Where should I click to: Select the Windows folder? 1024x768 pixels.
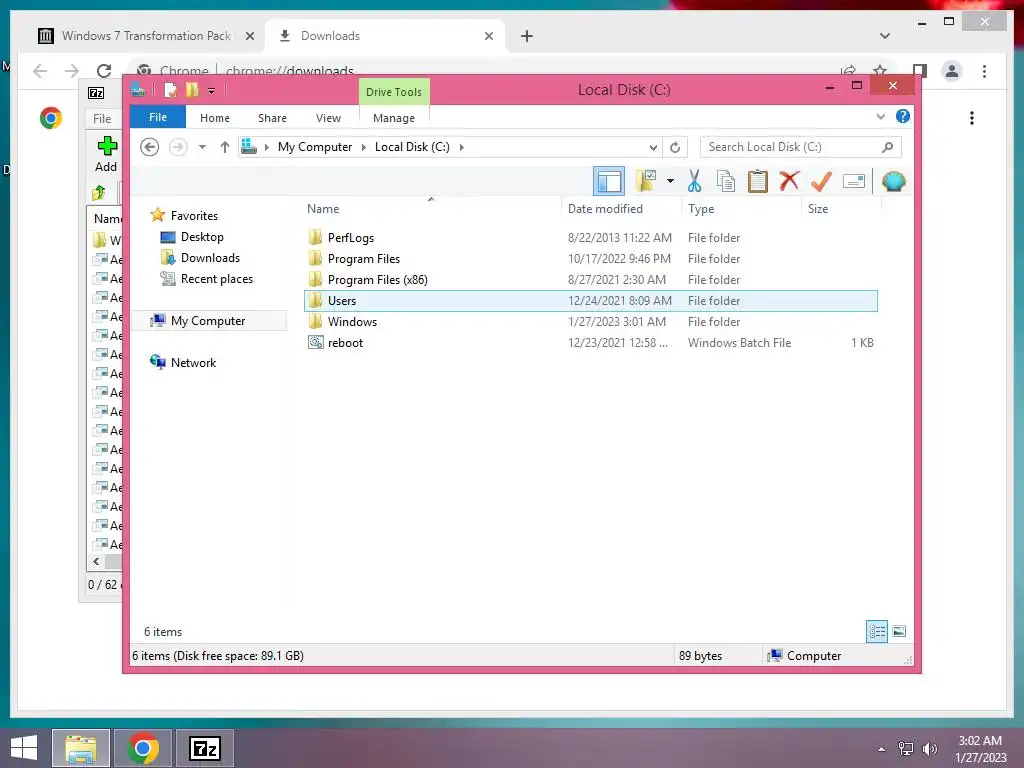pos(352,322)
